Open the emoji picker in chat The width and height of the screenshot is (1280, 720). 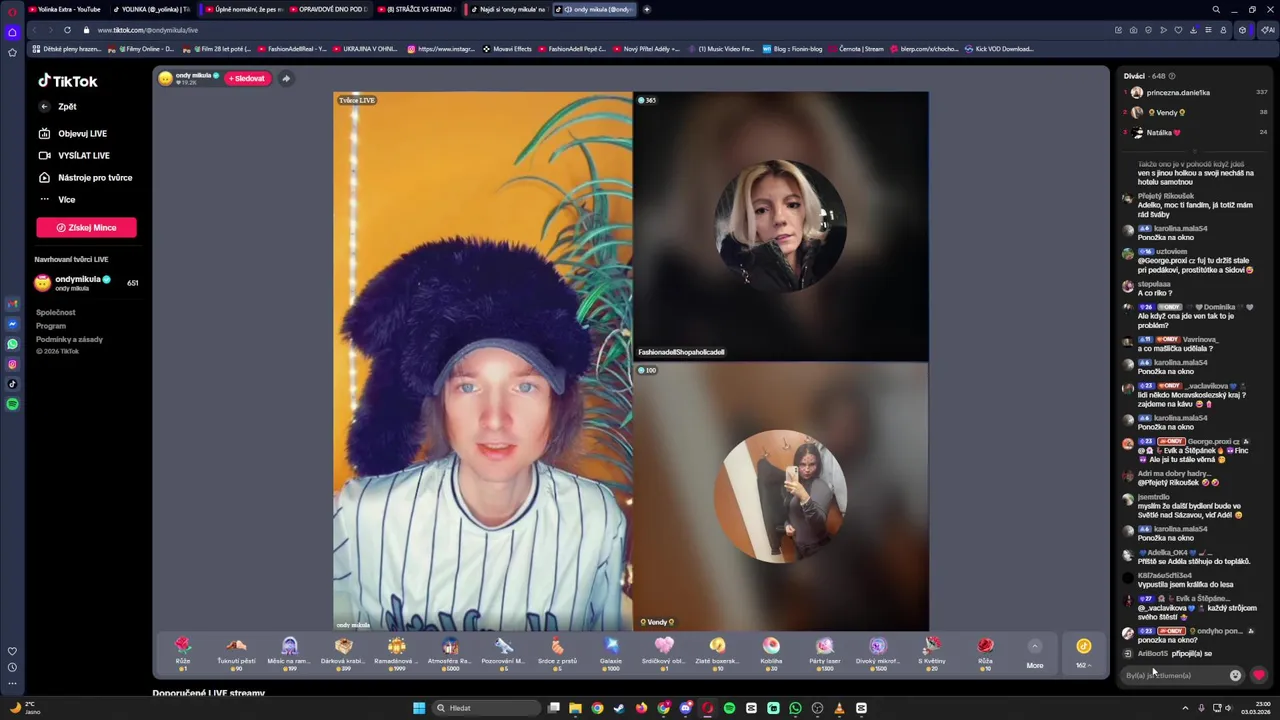pos(1235,675)
